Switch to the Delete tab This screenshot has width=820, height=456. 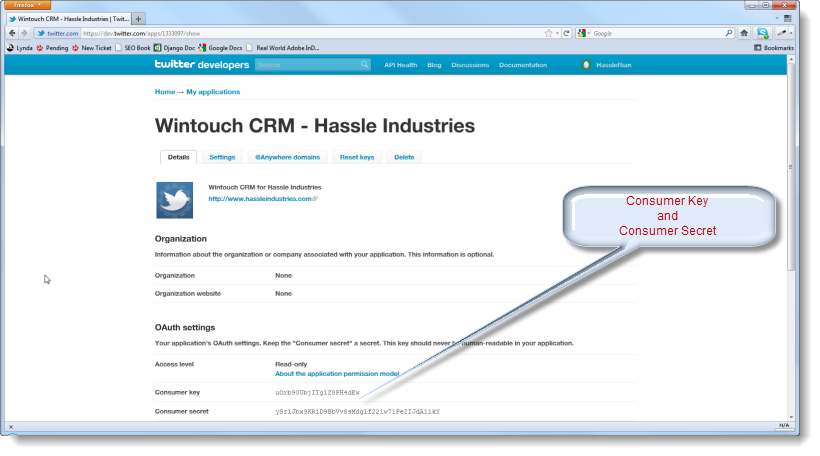[x=404, y=157]
